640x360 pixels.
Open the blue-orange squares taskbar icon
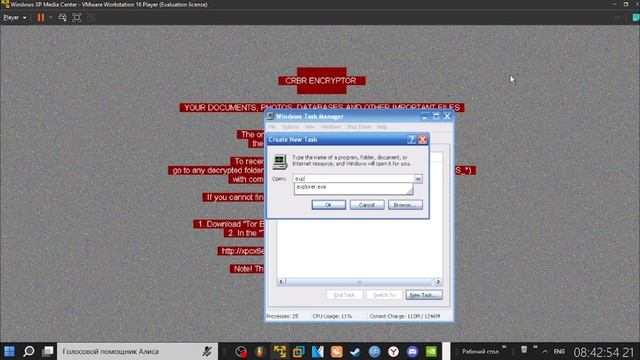click(298, 351)
